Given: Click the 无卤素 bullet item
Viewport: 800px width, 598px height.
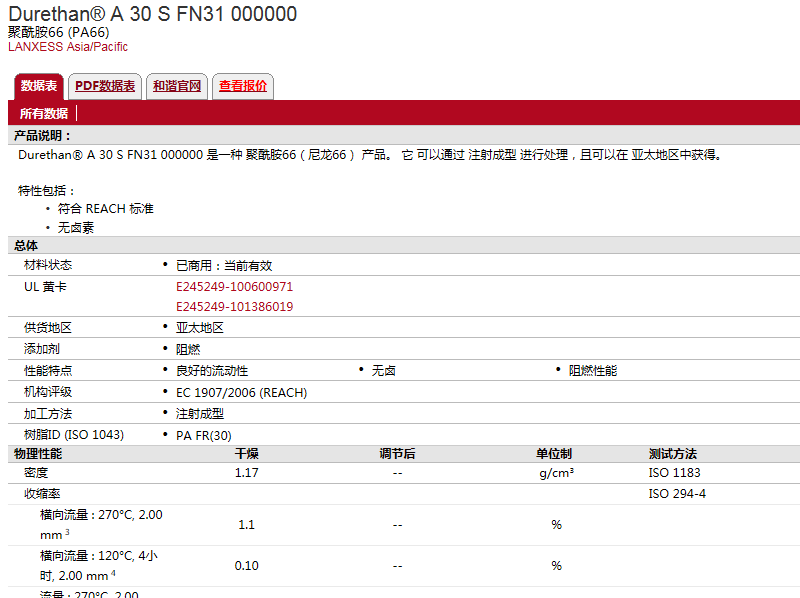Looking at the screenshot, I should 76,228.
